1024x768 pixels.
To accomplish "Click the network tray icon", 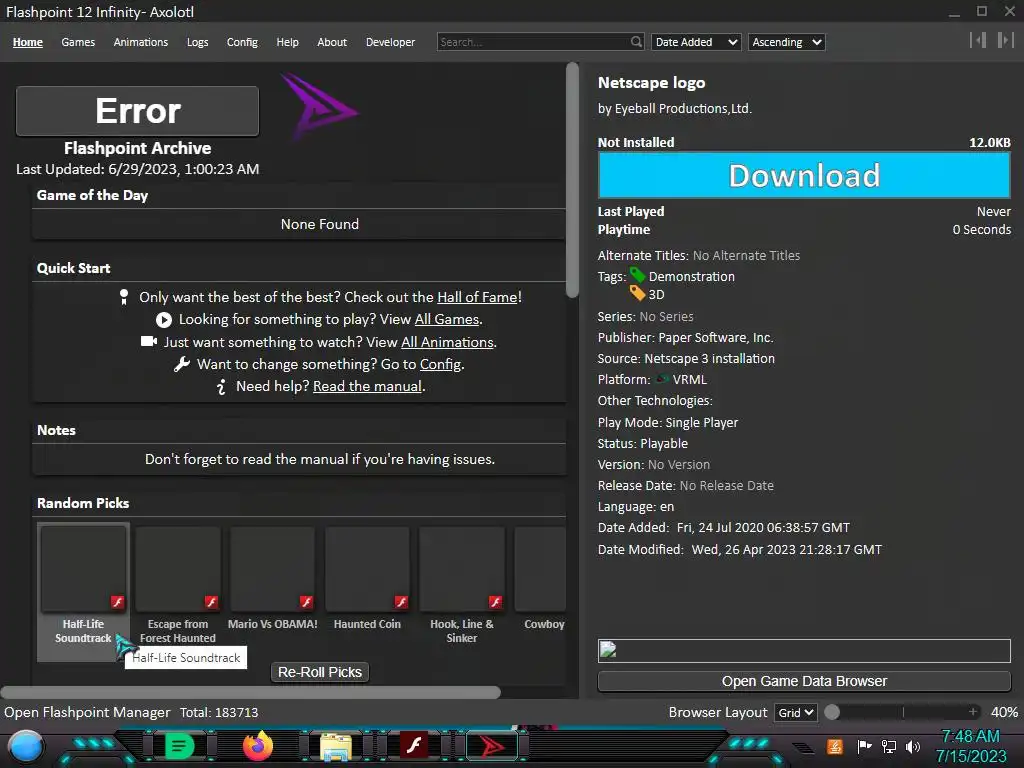I will click(x=889, y=746).
